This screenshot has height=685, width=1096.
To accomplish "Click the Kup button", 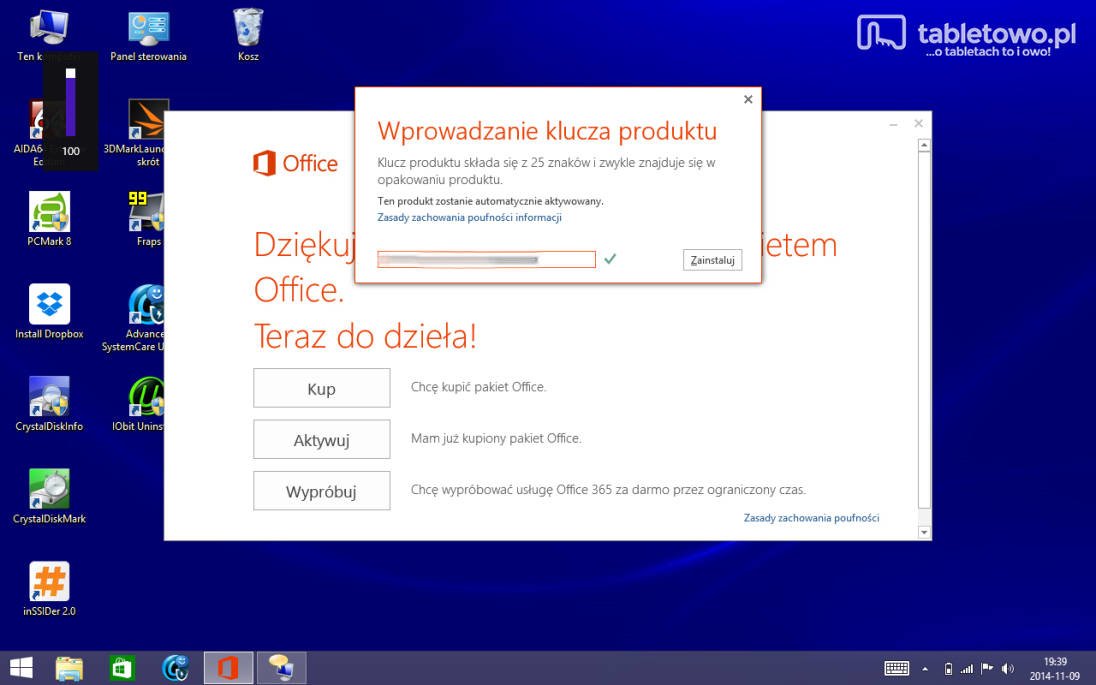I will [322, 388].
